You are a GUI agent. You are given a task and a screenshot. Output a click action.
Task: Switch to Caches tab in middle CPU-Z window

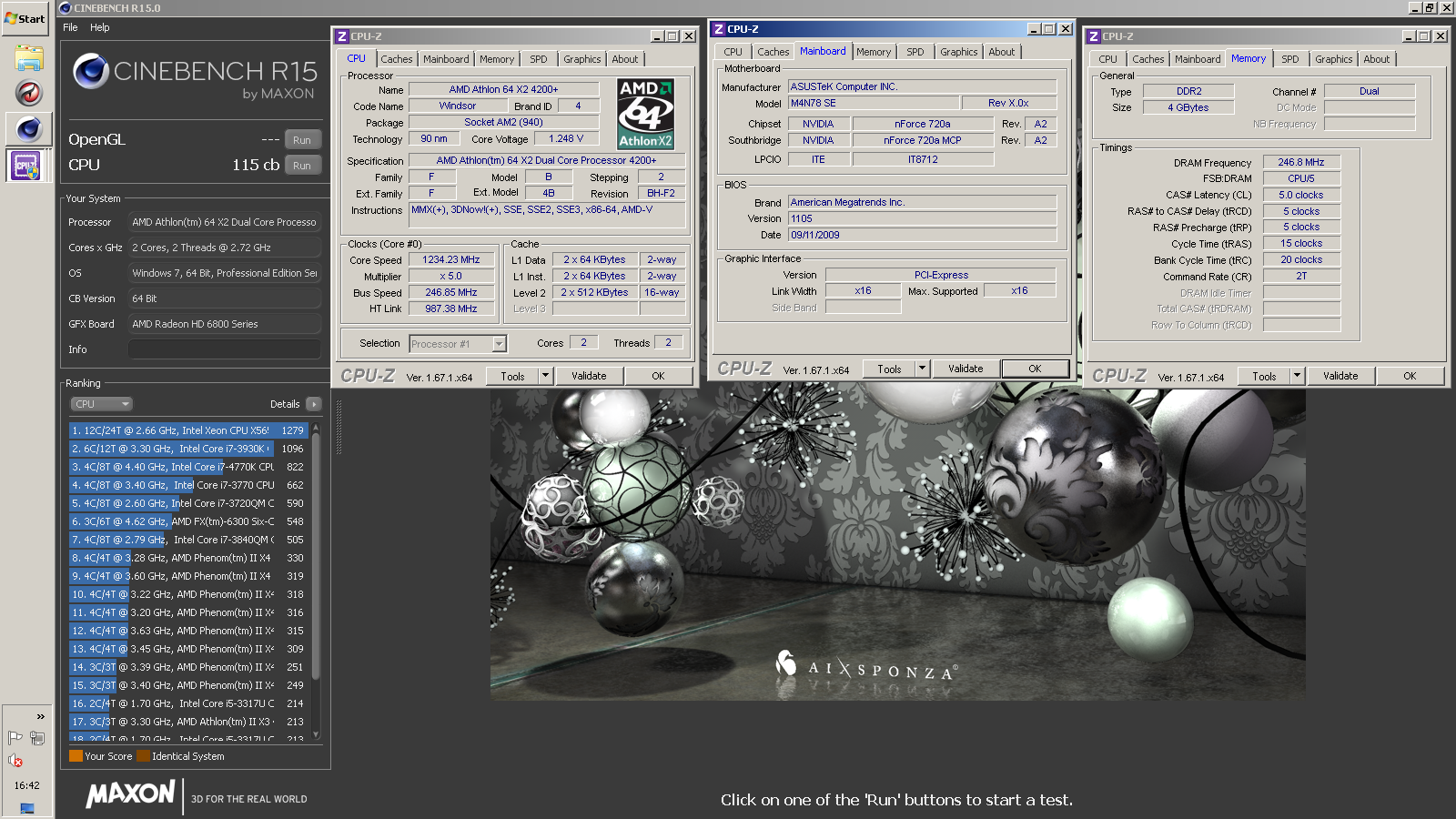click(773, 52)
